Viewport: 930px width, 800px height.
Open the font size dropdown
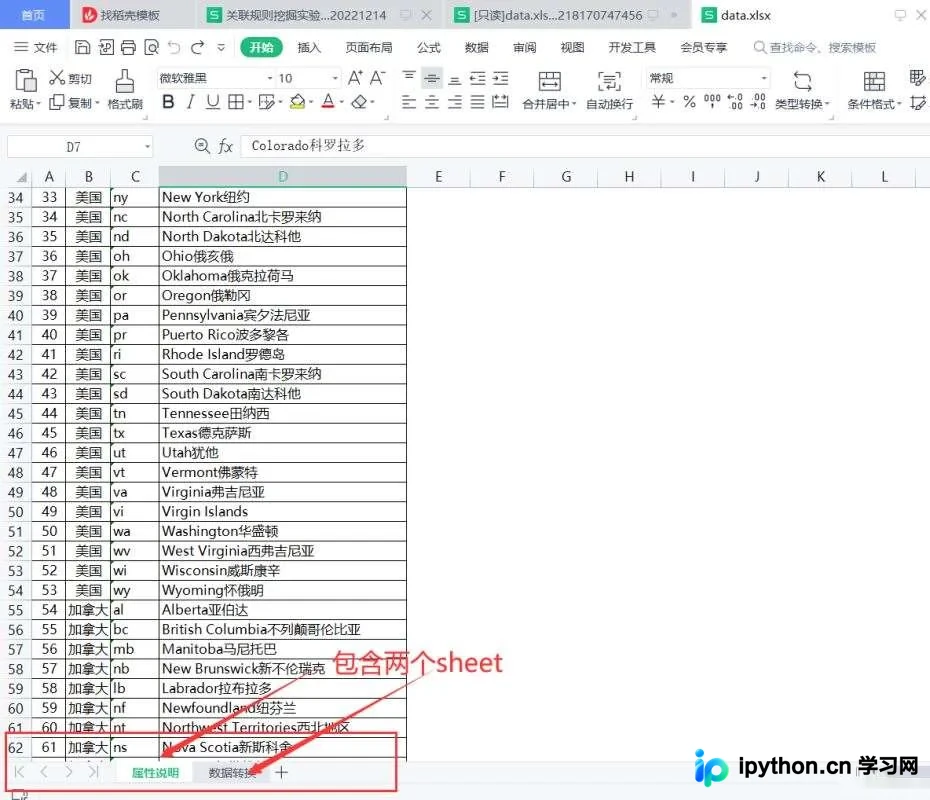coord(335,78)
